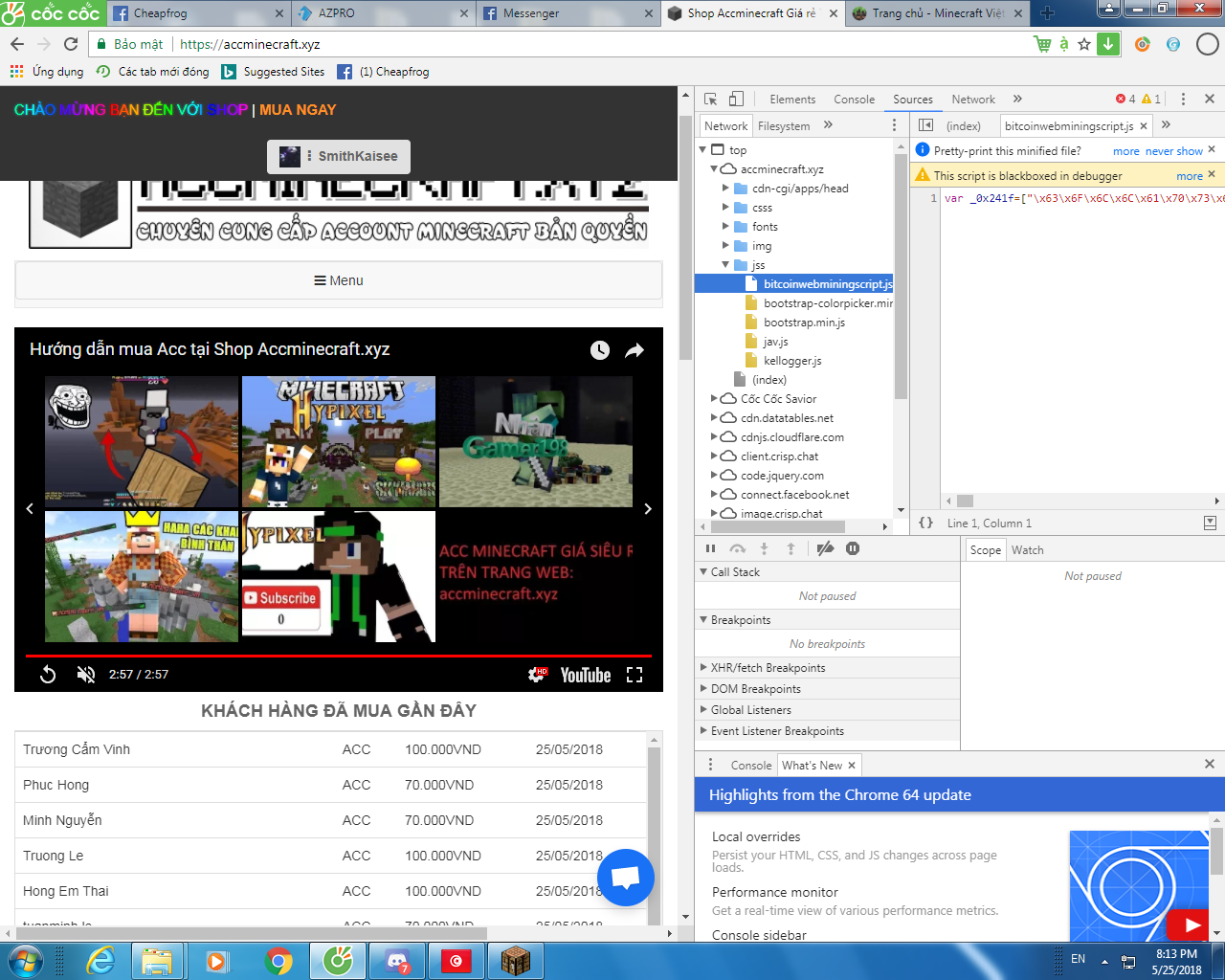Open Windows Start menu
The width and height of the screenshot is (1225, 980).
(24, 961)
